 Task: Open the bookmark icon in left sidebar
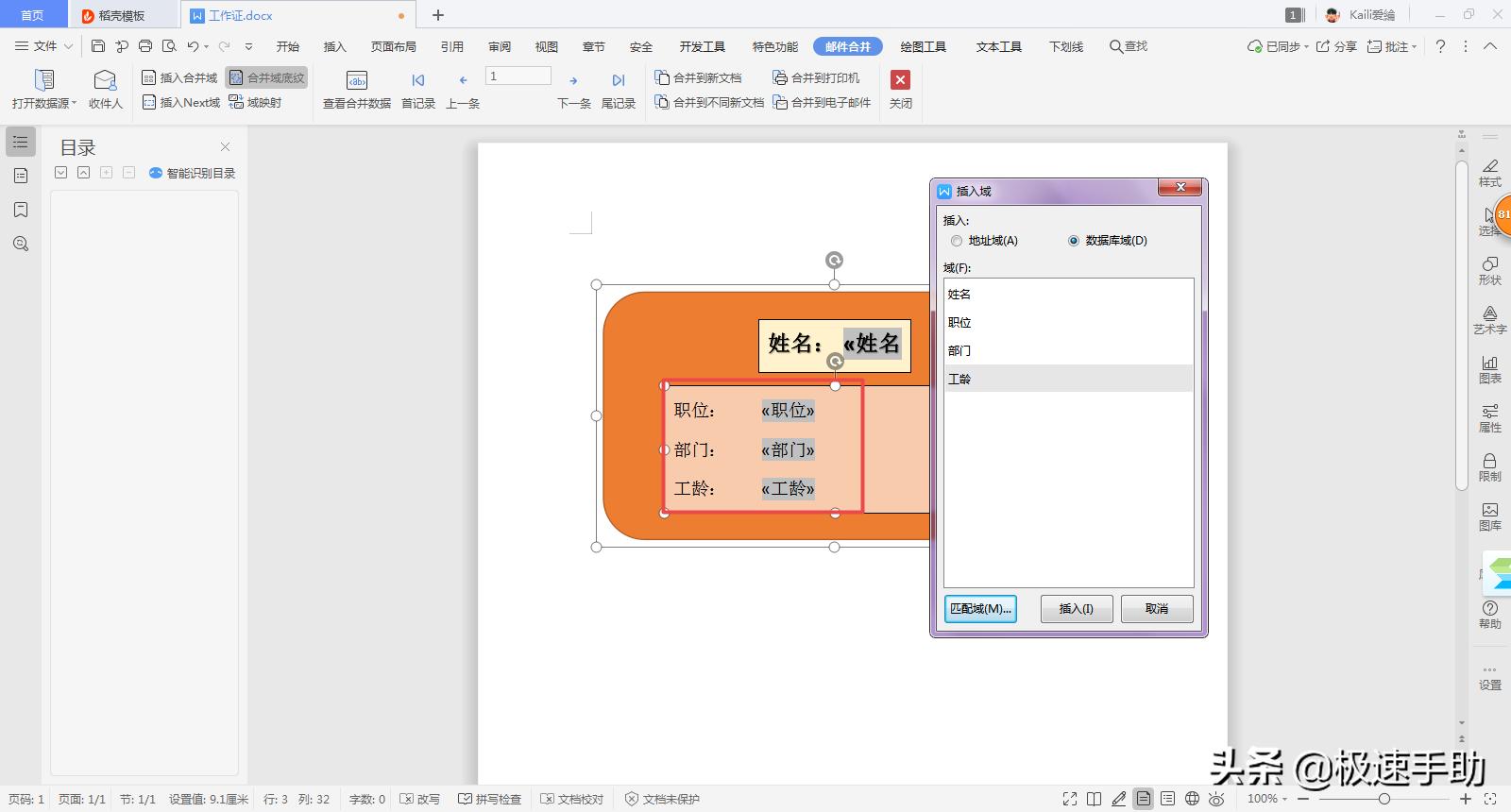[21, 210]
